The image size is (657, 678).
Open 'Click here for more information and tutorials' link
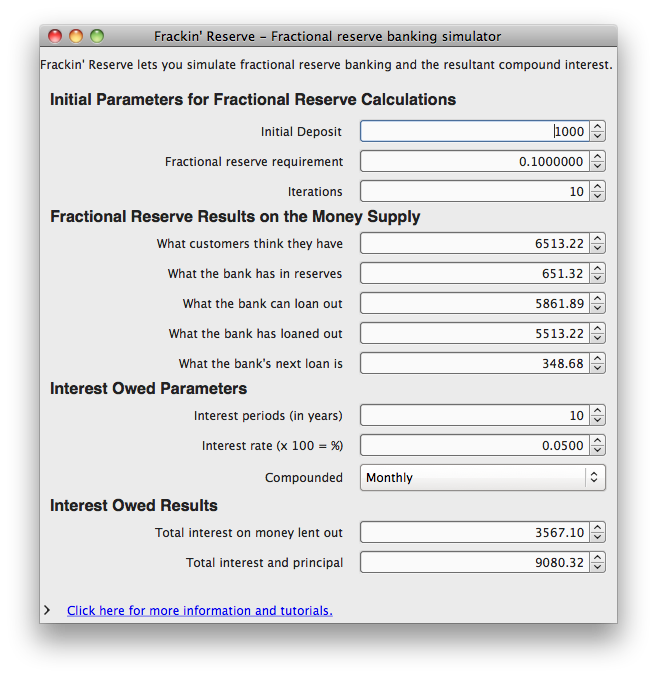(199, 611)
